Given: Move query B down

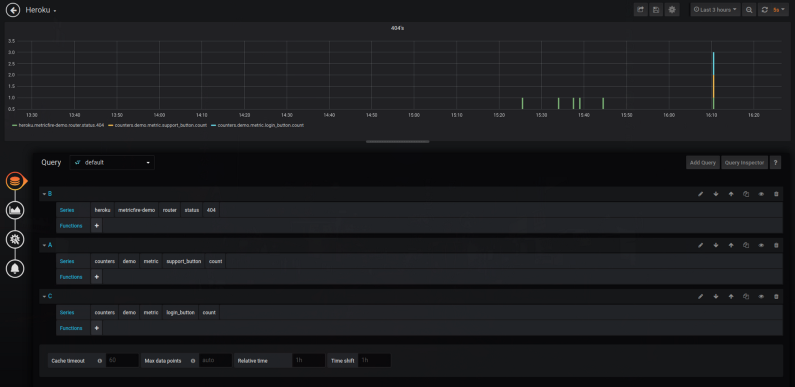Looking at the screenshot, I should click(x=716, y=194).
